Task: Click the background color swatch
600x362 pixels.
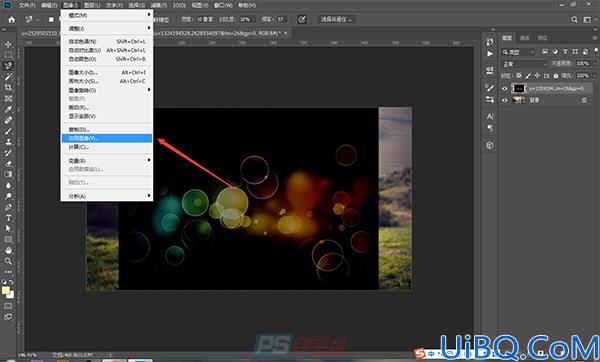Action: click(x=11, y=295)
